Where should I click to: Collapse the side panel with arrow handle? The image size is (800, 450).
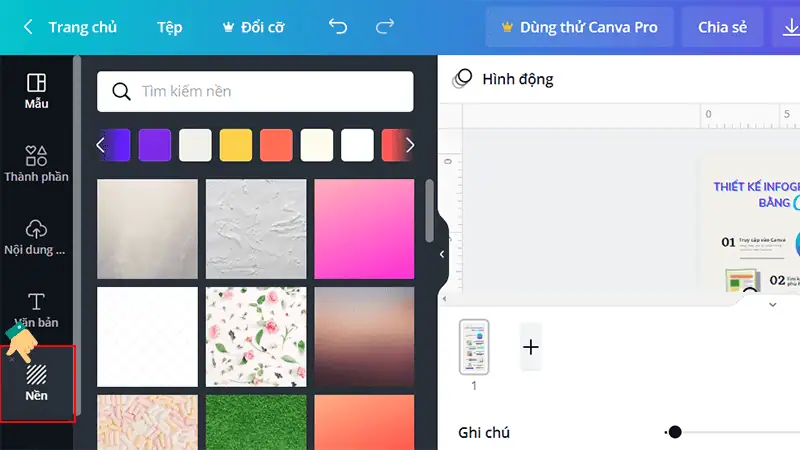[x=442, y=254]
